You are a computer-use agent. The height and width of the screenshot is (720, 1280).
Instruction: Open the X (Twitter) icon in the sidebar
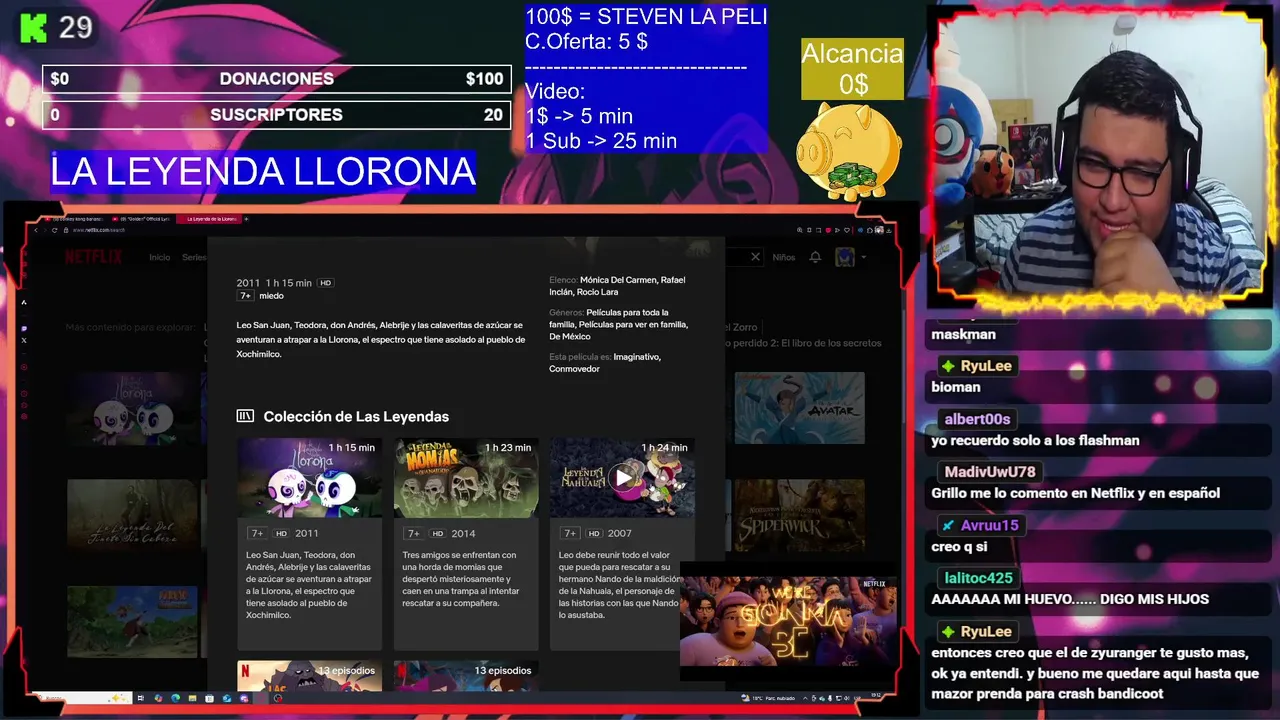click(24, 341)
